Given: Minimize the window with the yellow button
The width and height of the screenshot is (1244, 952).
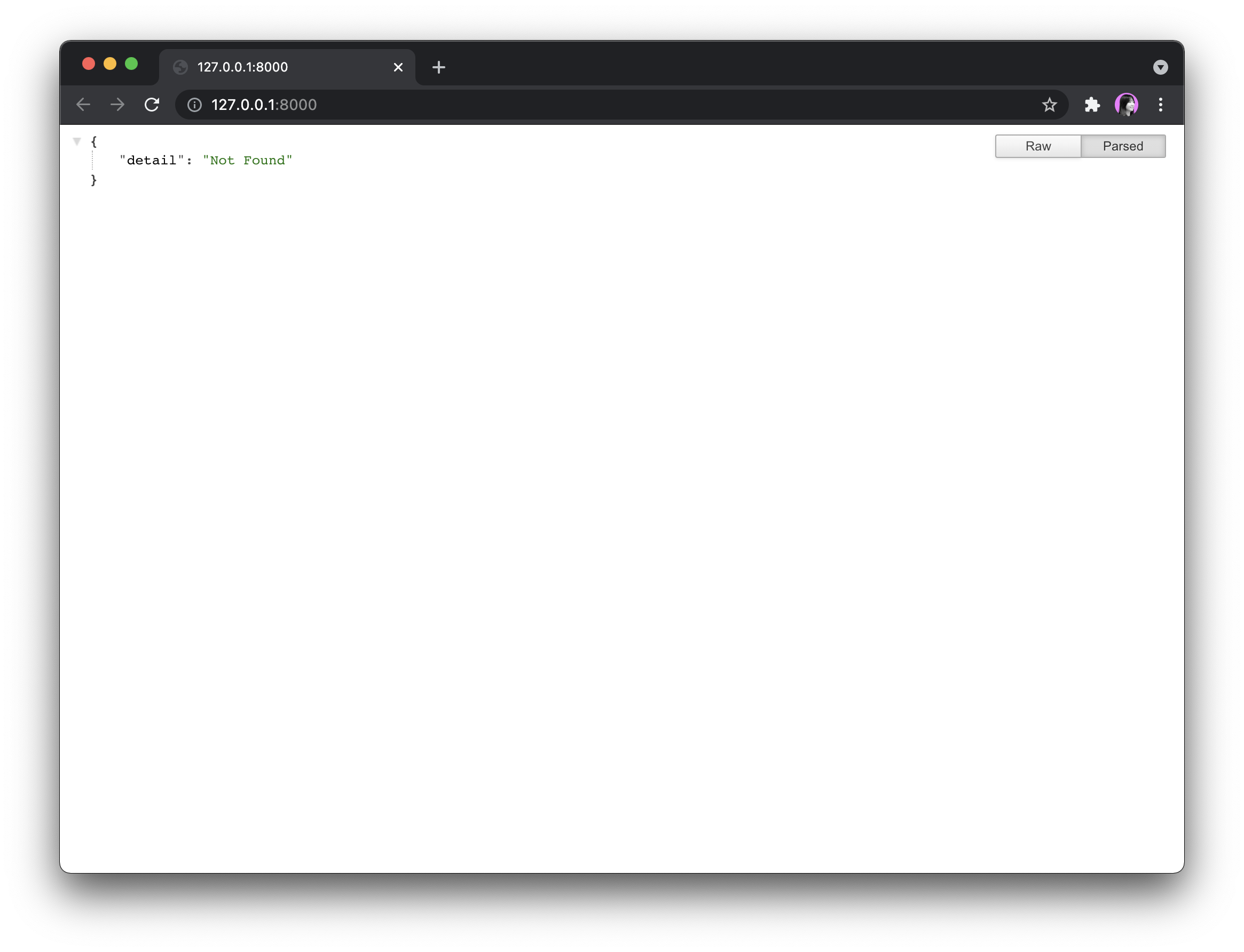Looking at the screenshot, I should point(110,64).
